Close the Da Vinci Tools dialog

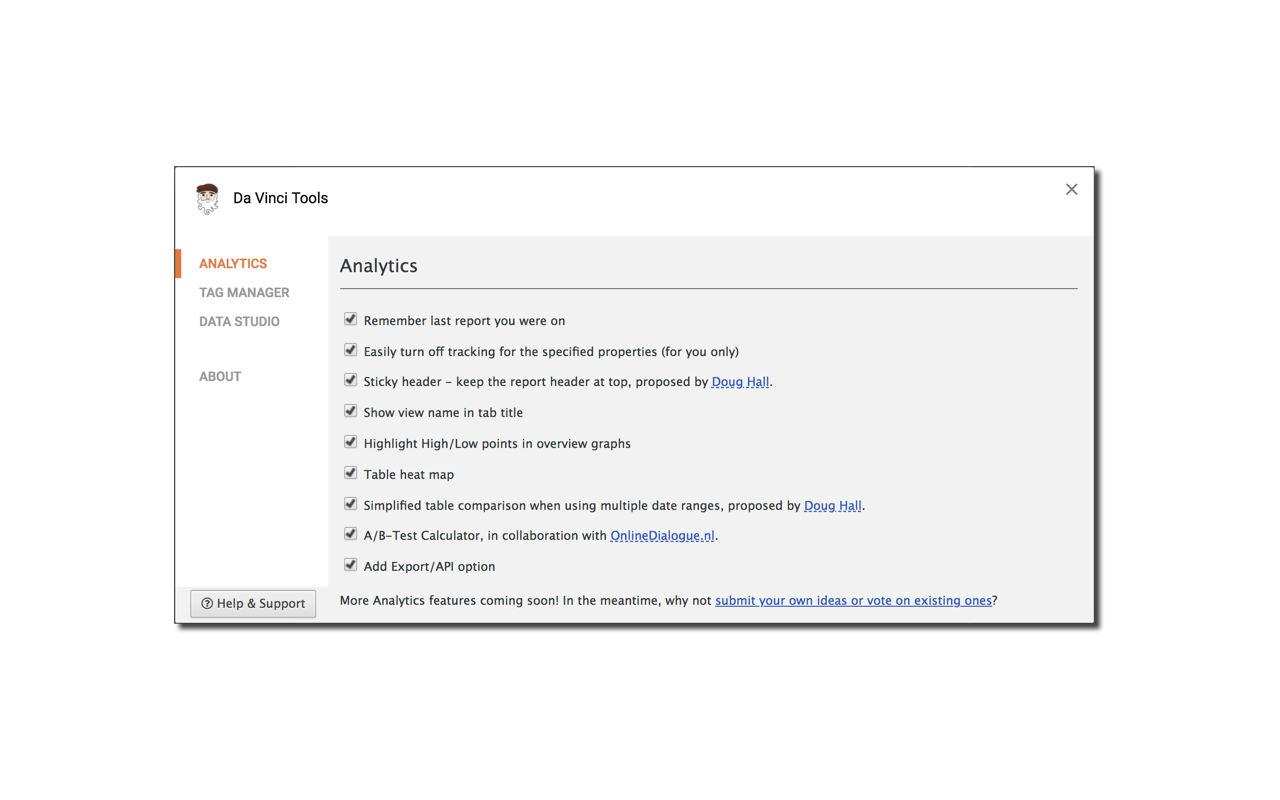[1071, 189]
